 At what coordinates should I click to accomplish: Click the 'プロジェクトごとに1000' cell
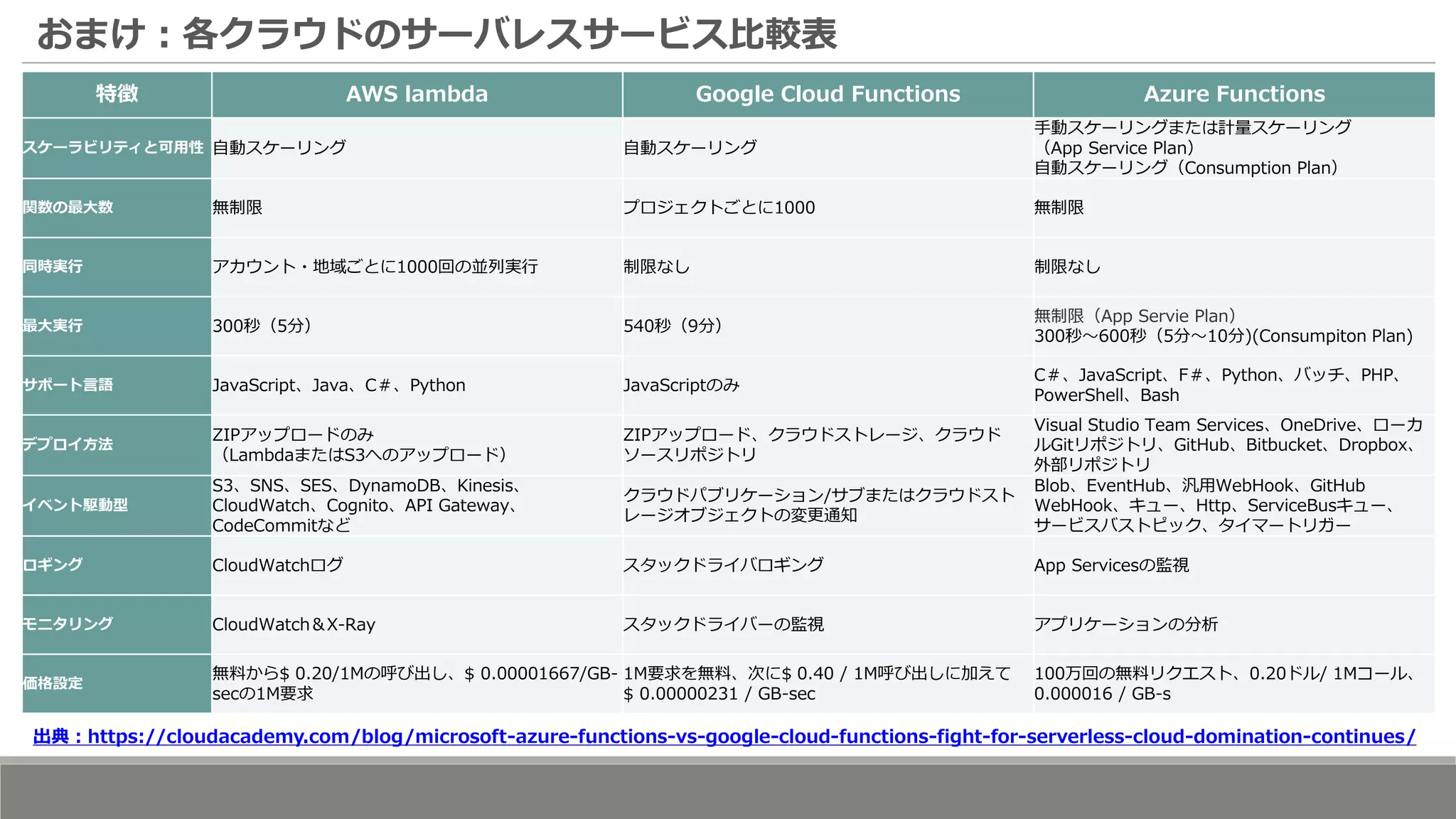tap(828, 208)
